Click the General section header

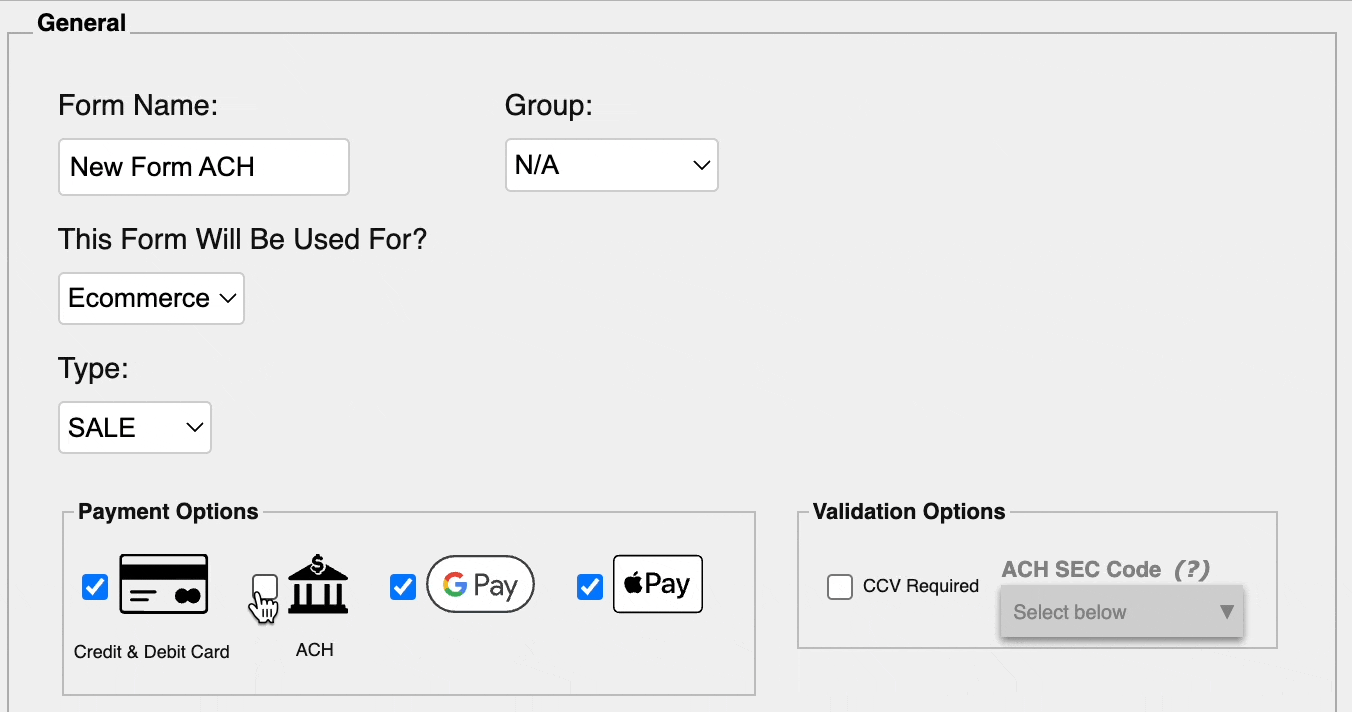(x=81, y=21)
